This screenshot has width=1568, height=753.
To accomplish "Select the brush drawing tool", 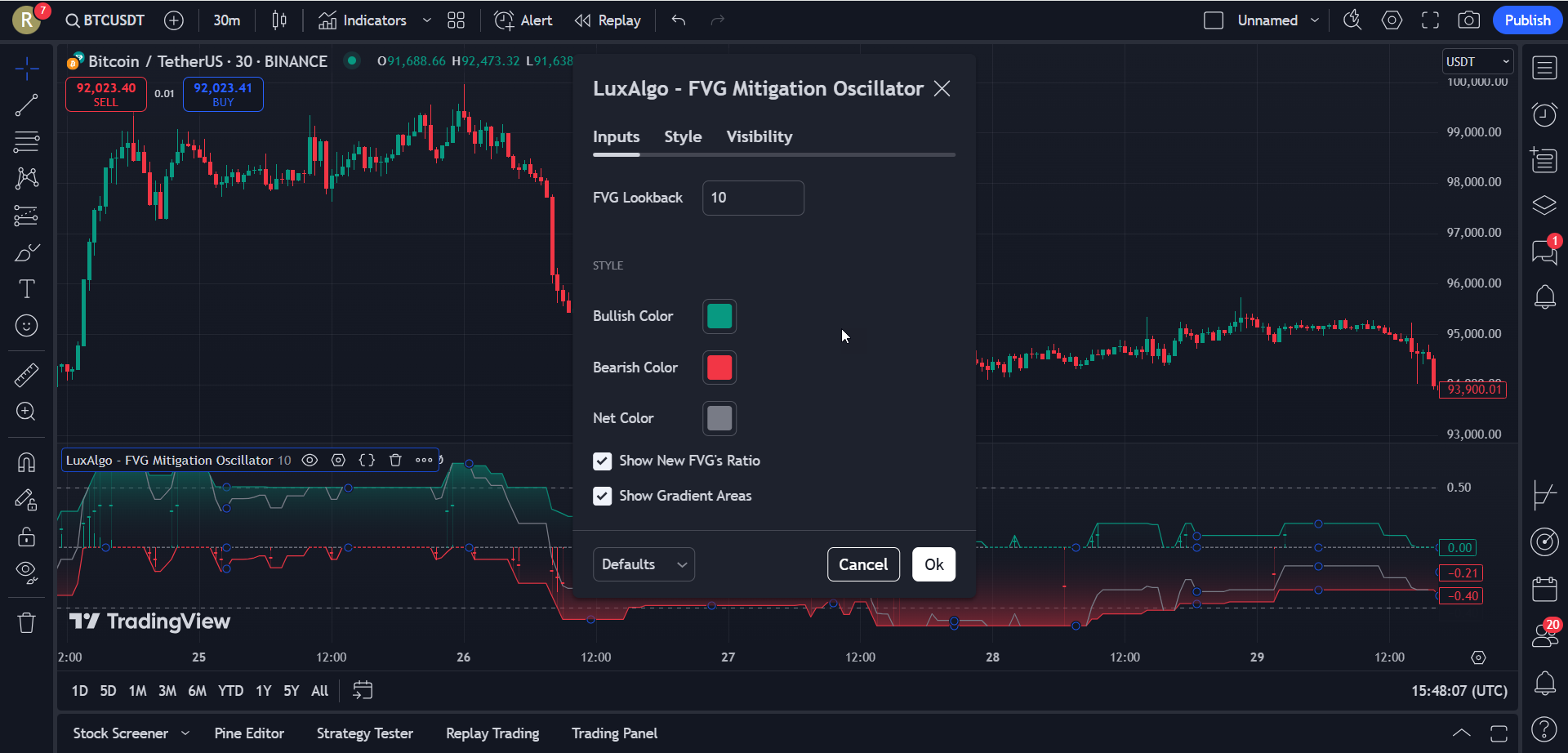I will click(27, 252).
